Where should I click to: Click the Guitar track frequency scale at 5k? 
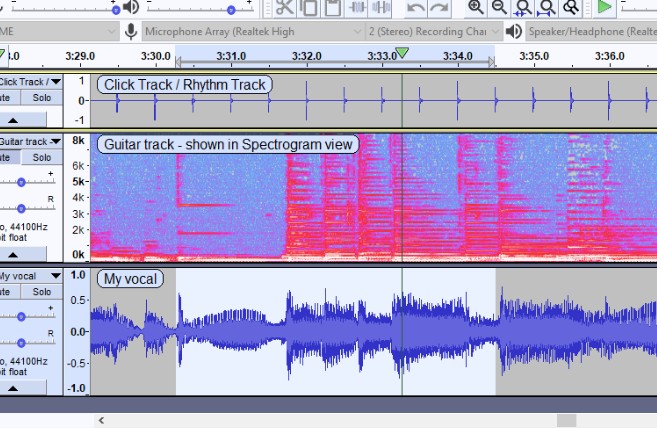pyautogui.click(x=78, y=182)
